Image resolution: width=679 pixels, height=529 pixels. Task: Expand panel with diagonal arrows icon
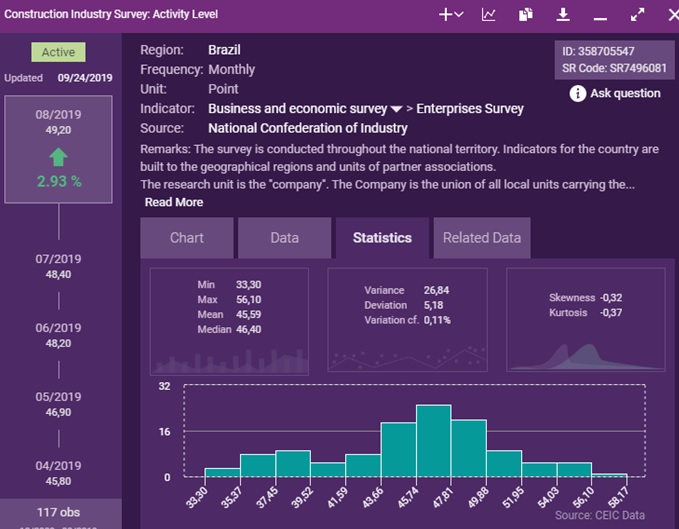[637, 15]
